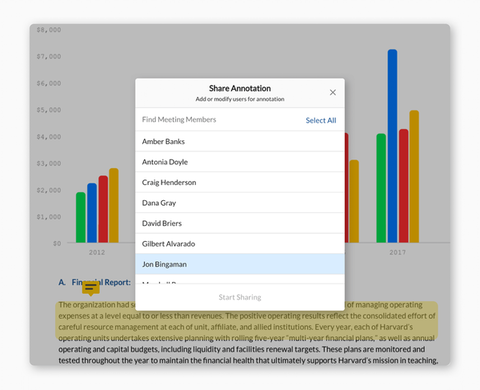This screenshot has height=390, width=480.
Task: Pick Dana Gray in member list
Action: 240,203
